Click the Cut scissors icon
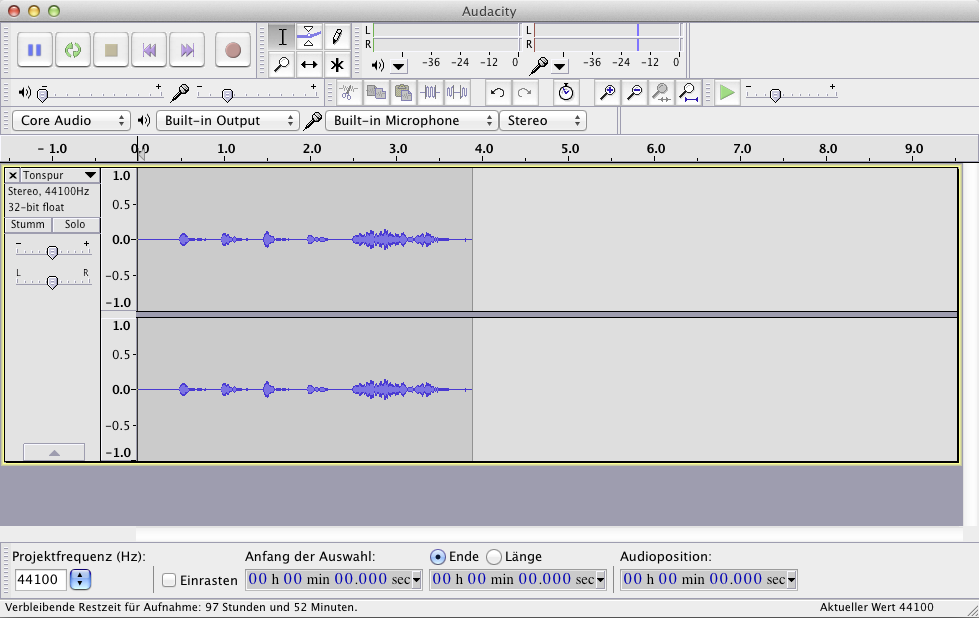Viewport: 979px width, 618px height. [x=348, y=93]
